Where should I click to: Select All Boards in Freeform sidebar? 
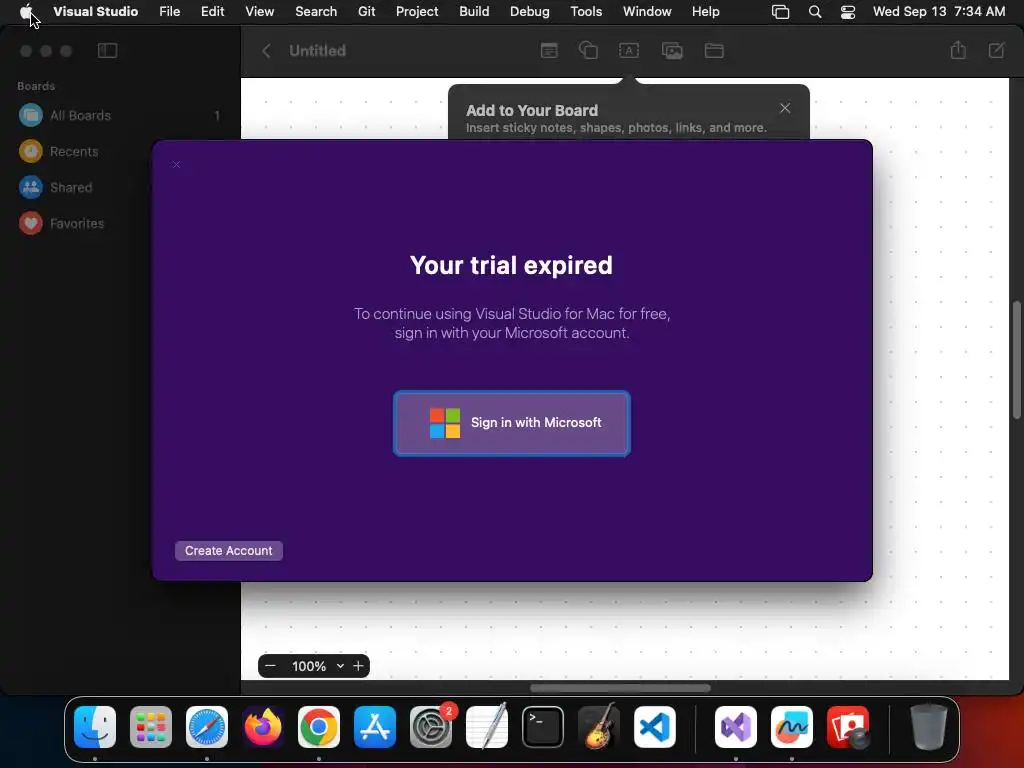pos(120,116)
